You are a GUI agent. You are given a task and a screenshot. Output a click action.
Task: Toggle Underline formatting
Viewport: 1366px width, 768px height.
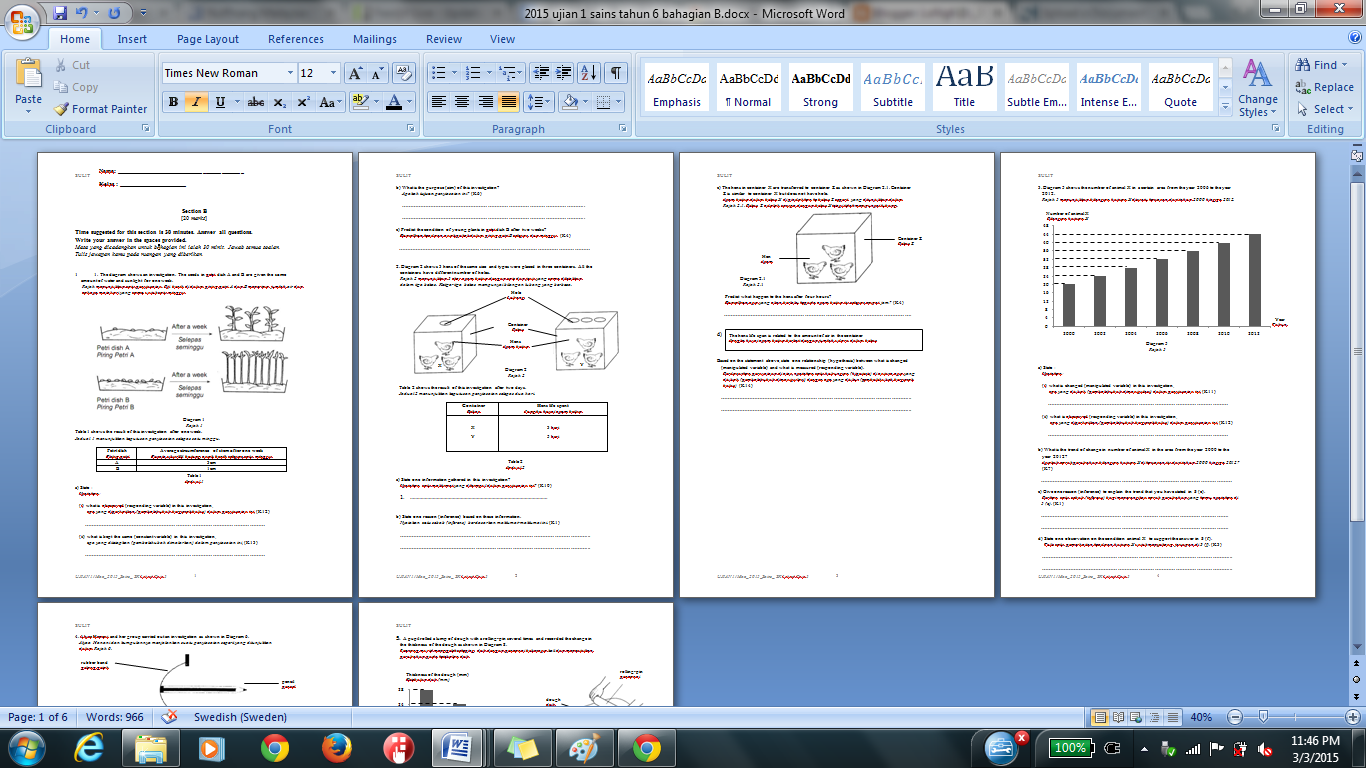(221, 102)
